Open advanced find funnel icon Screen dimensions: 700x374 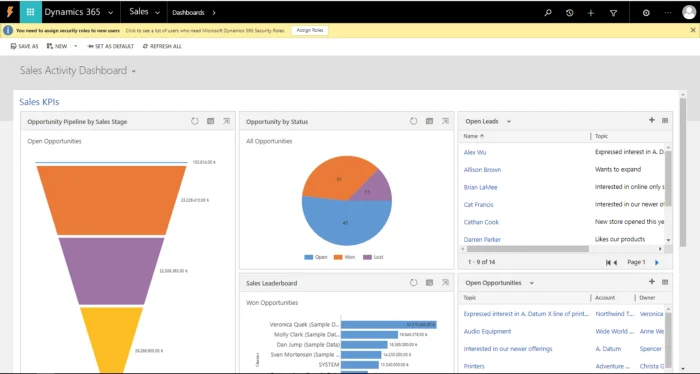(x=613, y=13)
